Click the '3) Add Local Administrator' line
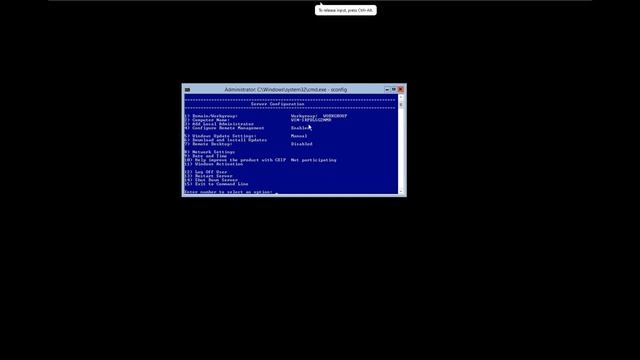Screen dimensions: 640x360 pyautogui.click(x=219, y=124)
